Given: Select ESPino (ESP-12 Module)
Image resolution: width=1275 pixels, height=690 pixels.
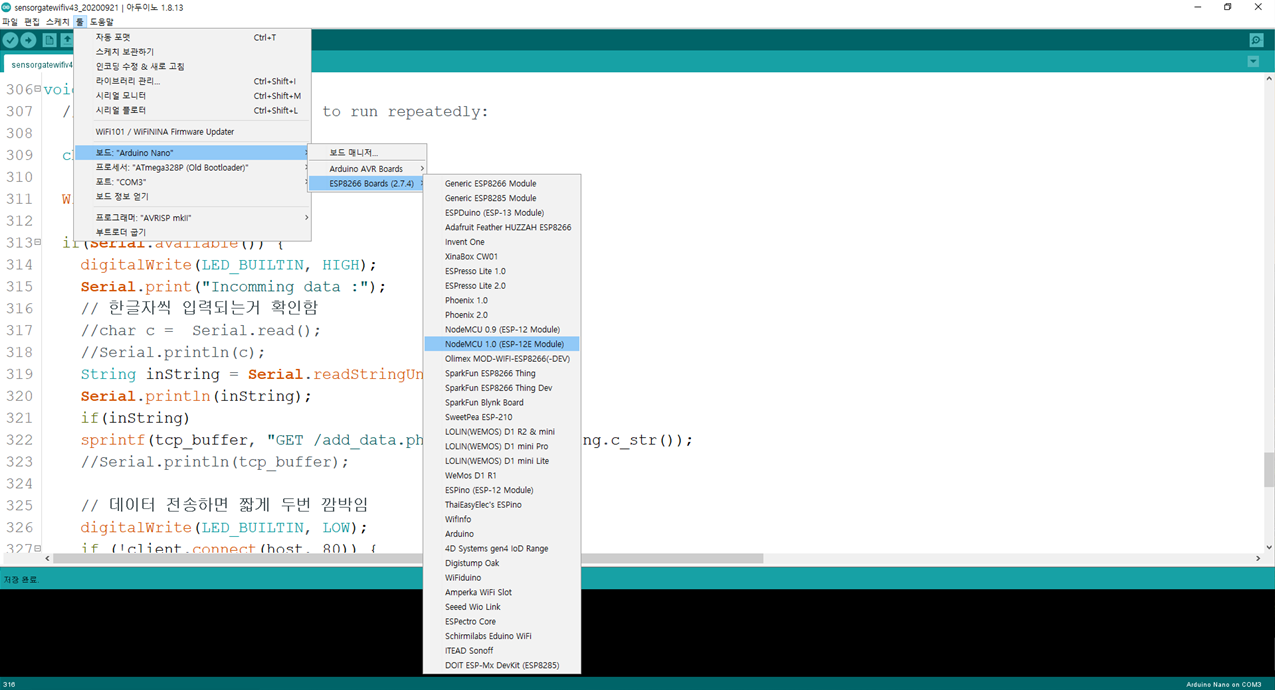Looking at the screenshot, I should (502, 490).
